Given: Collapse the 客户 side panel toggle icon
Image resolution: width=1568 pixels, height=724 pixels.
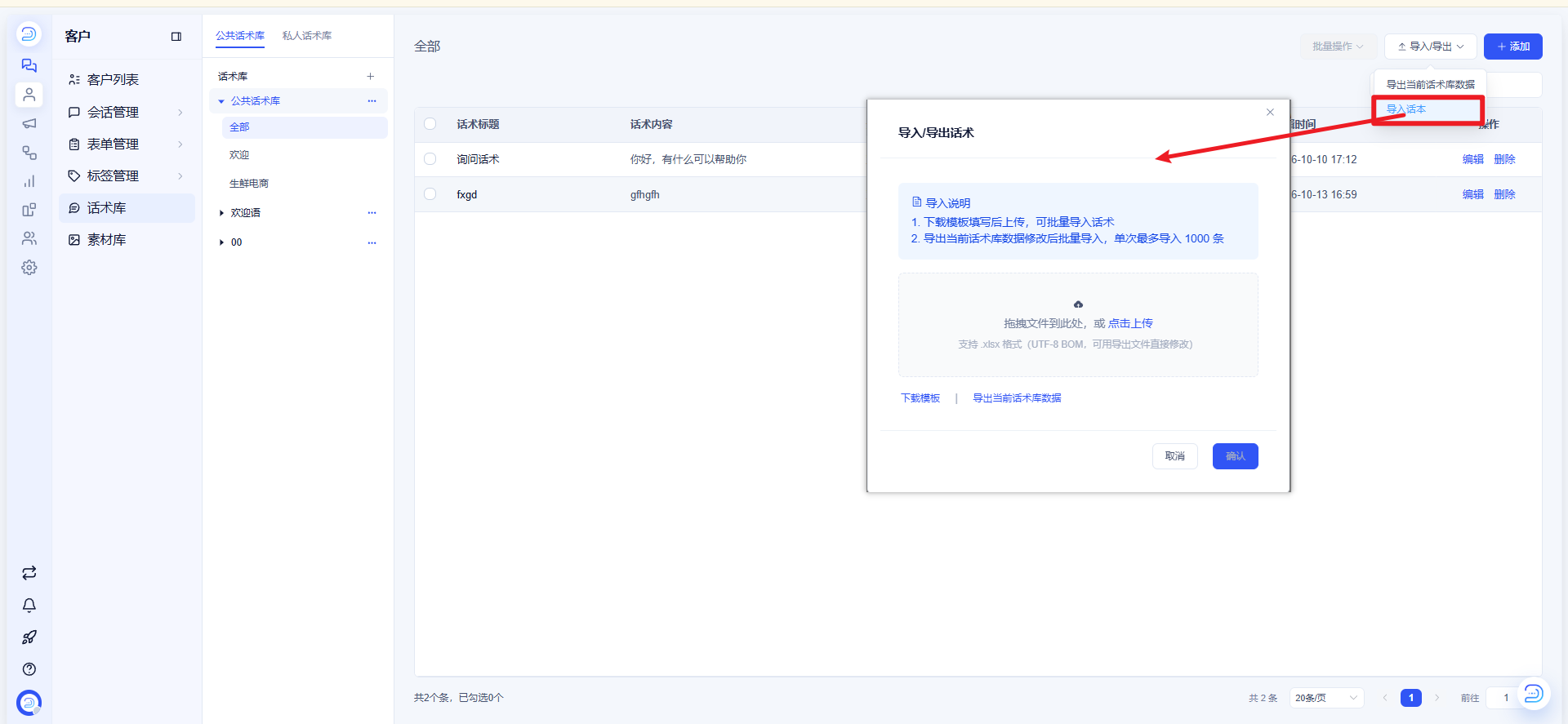Looking at the screenshot, I should pyautogui.click(x=176, y=37).
